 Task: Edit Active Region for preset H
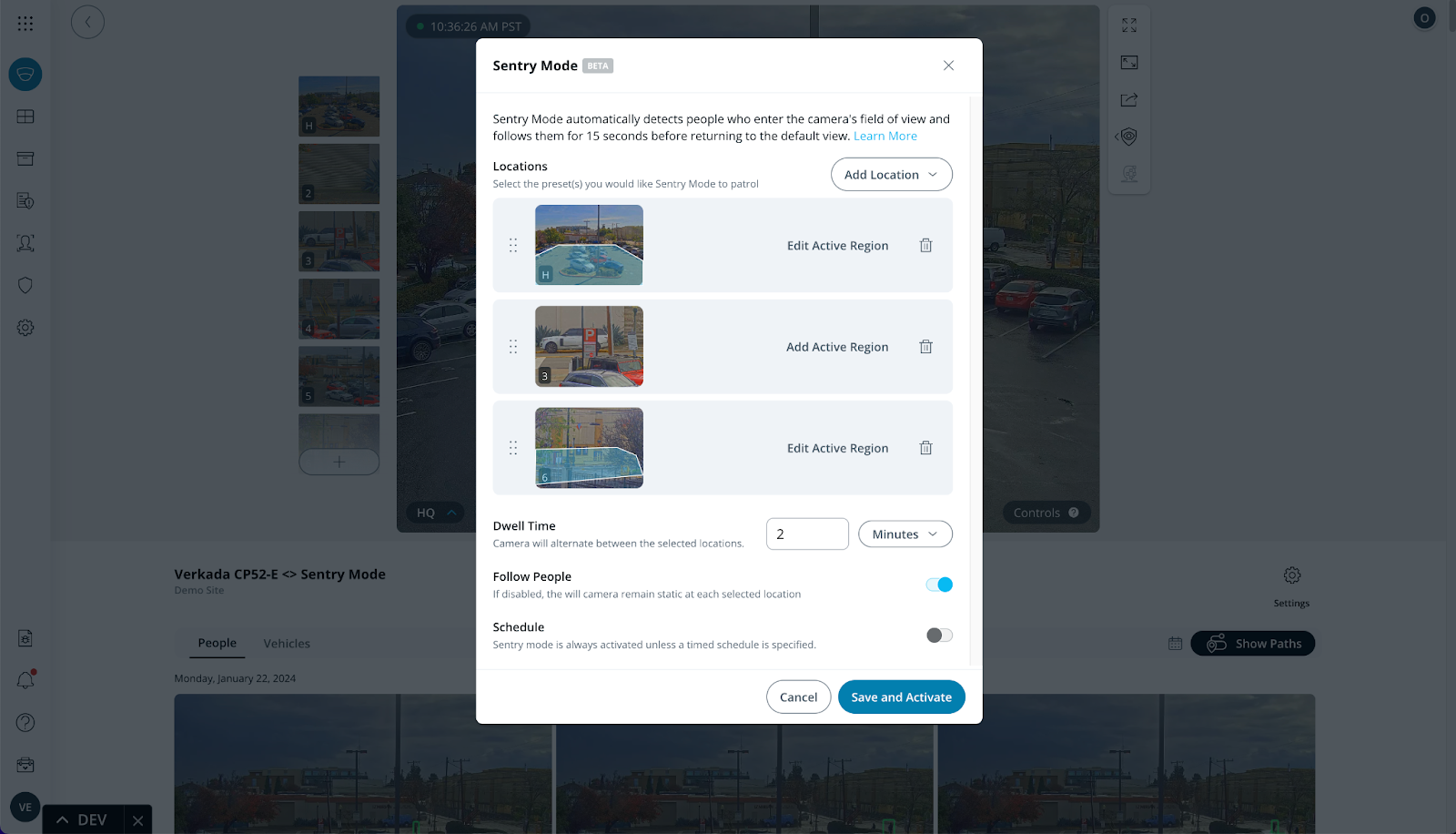837,246
